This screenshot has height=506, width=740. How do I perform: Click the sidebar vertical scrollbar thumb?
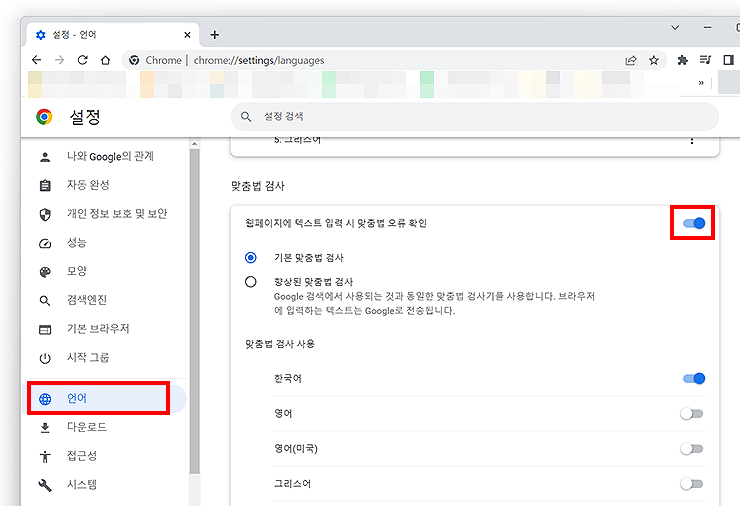[194, 312]
